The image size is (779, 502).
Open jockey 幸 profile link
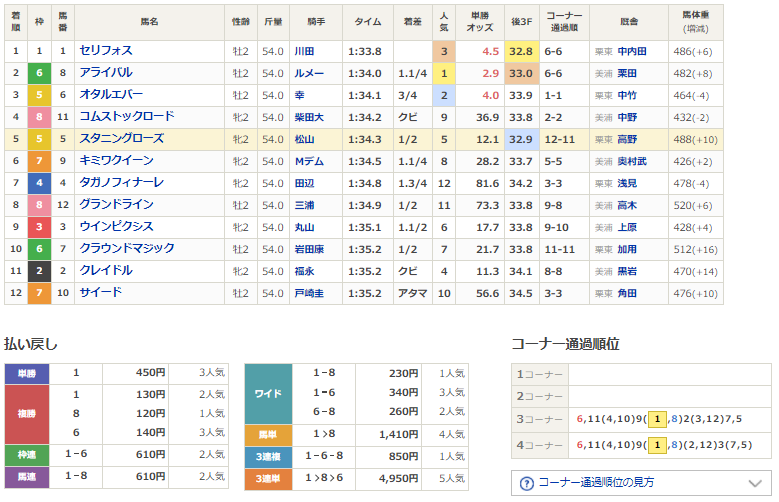(300, 95)
